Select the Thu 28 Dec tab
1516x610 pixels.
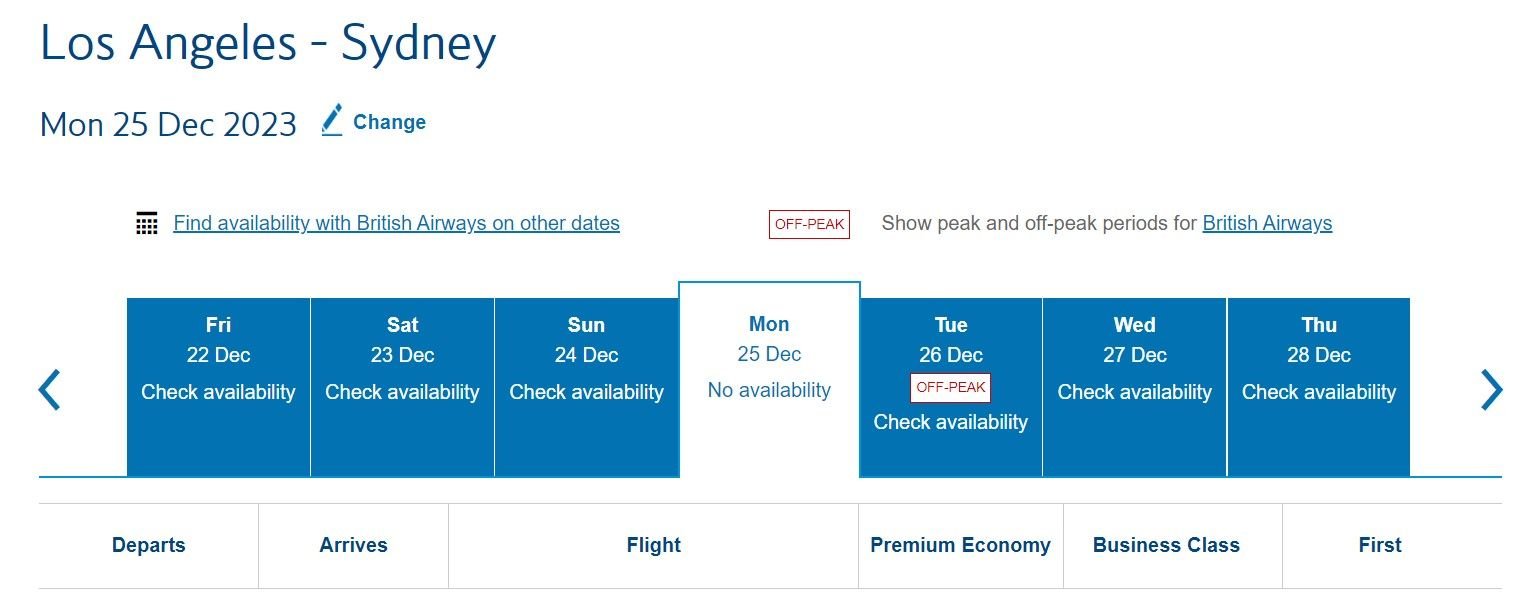click(1318, 387)
